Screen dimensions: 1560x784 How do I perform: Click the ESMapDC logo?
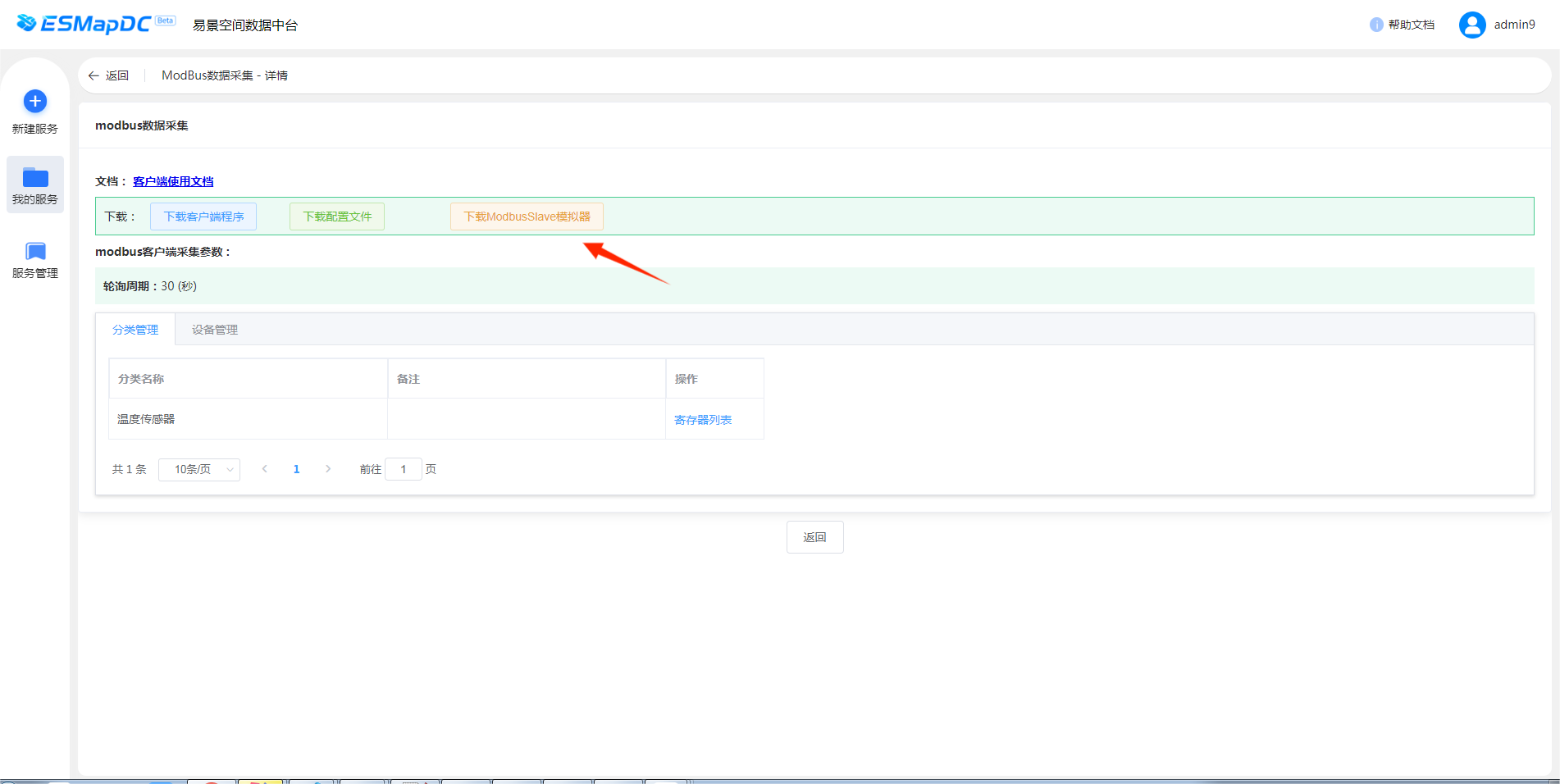[84, 24]
